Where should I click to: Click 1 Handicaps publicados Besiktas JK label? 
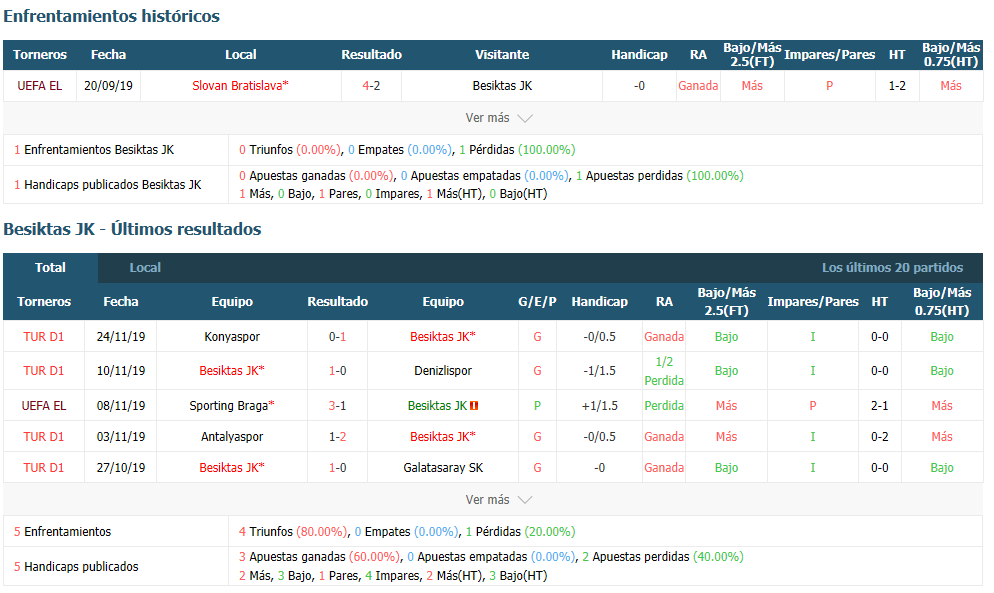108,185
